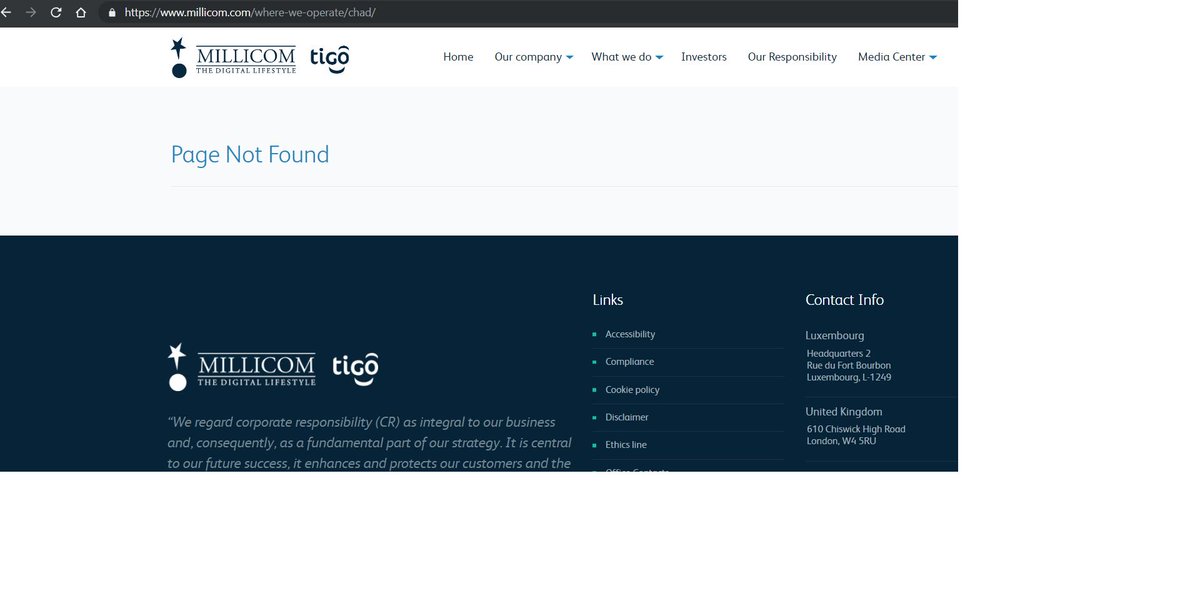Open the Disclaimer footer link
Screen dimensions: 1200x616
(x=627, y=417)
